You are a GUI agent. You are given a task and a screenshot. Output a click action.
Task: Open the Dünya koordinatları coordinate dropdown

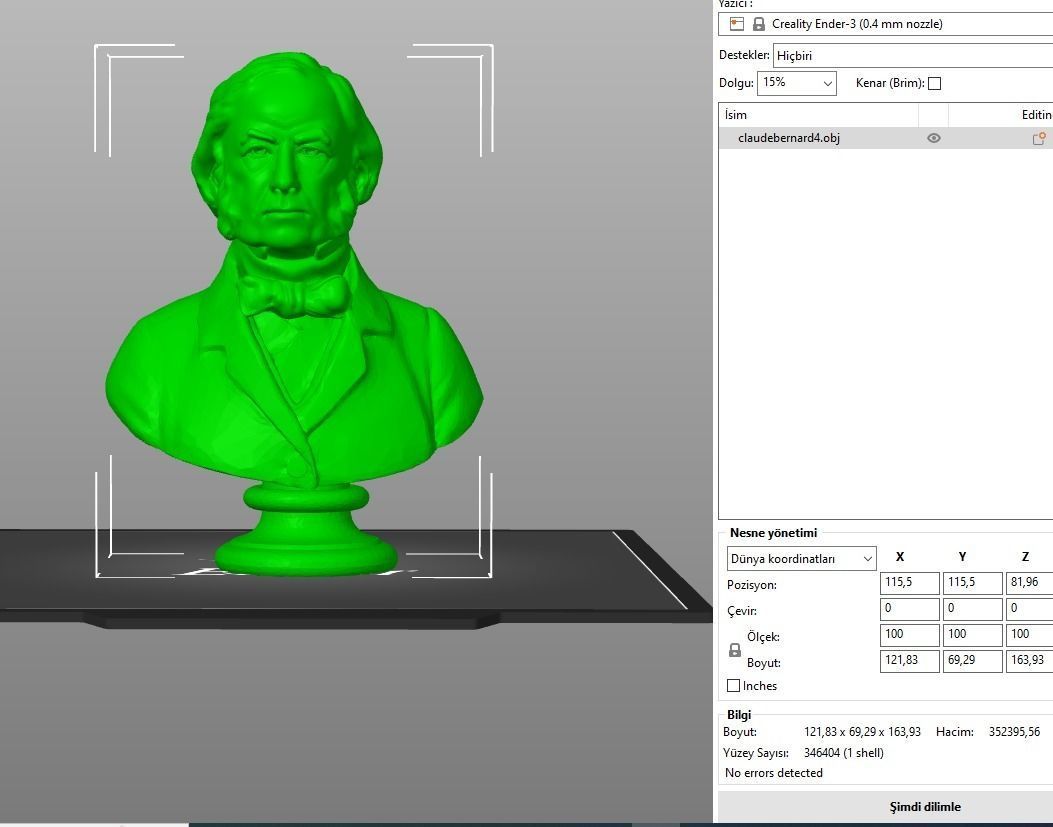tap(801, 558)
